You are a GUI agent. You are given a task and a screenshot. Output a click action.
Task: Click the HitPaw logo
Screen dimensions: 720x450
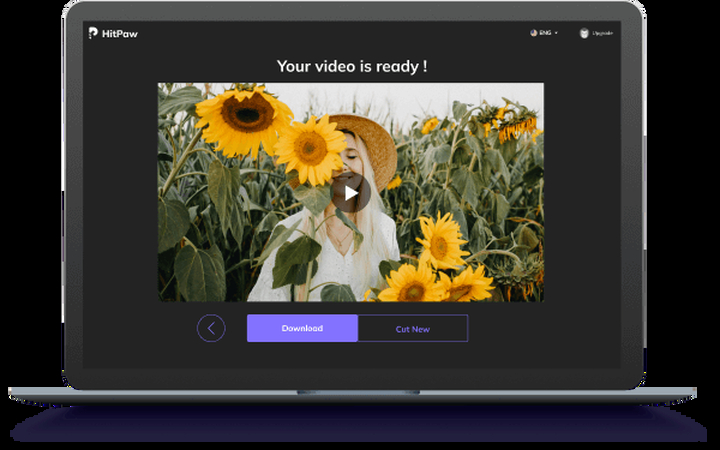[113, 33]
